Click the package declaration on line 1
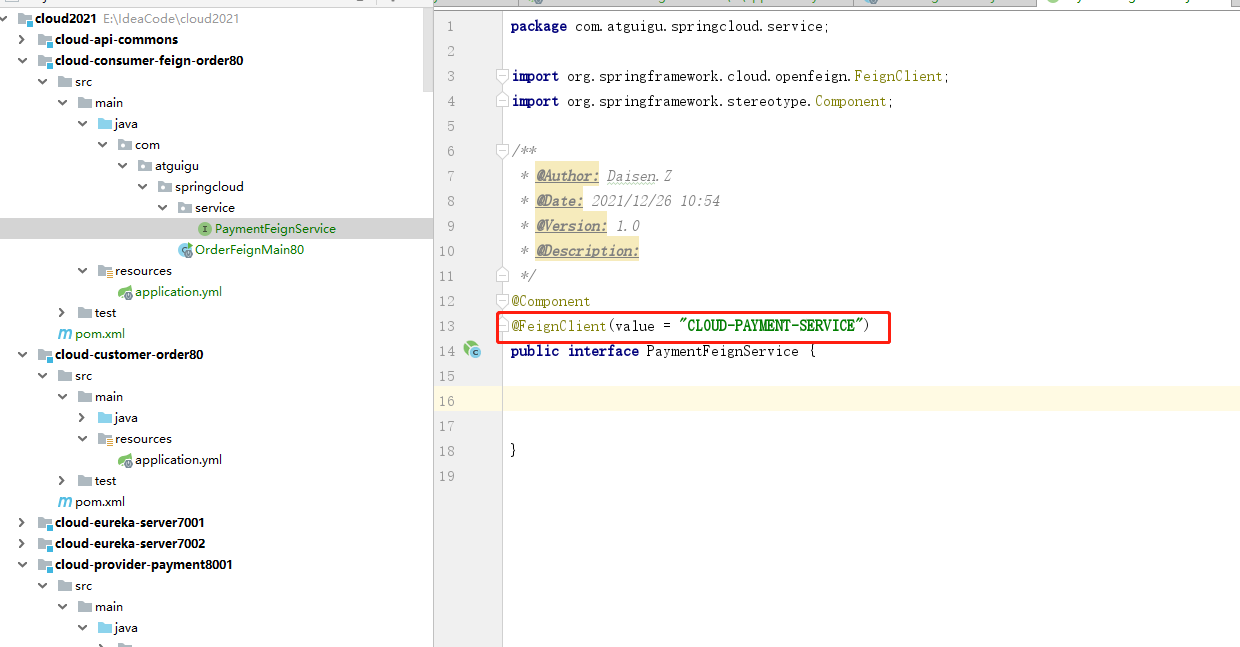The height and width of the screenshot is (647, 1240). 670,26
